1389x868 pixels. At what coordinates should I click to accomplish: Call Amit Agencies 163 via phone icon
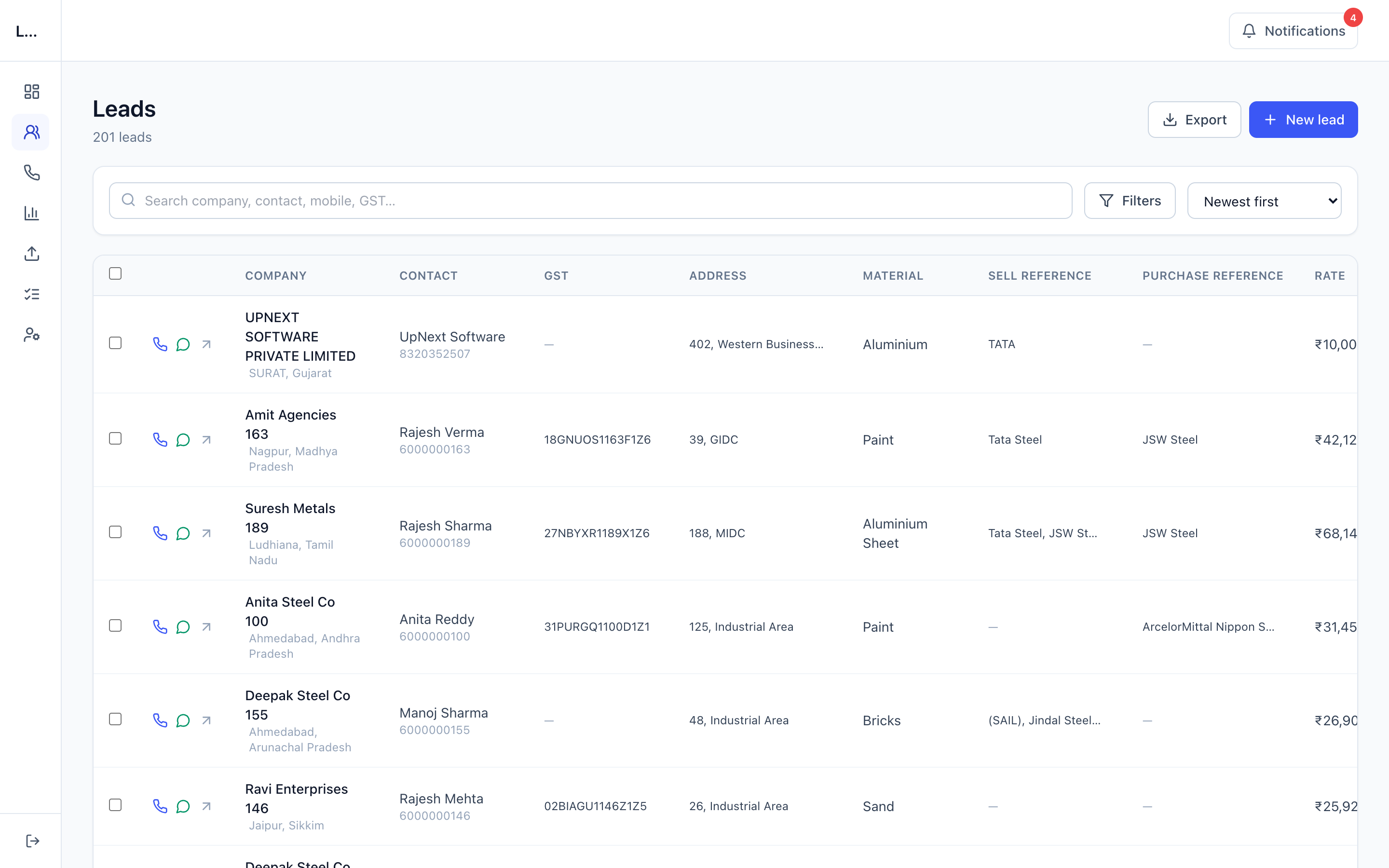[x=160, y=439]
